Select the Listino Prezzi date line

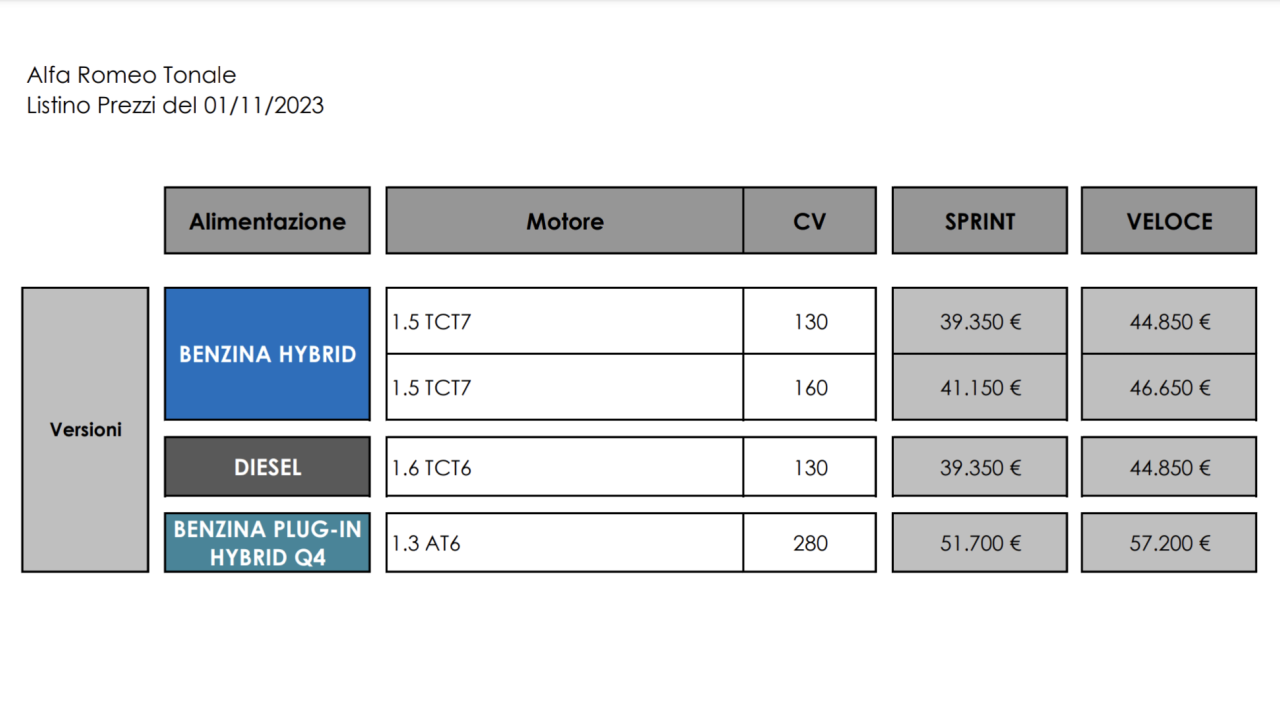175,106
